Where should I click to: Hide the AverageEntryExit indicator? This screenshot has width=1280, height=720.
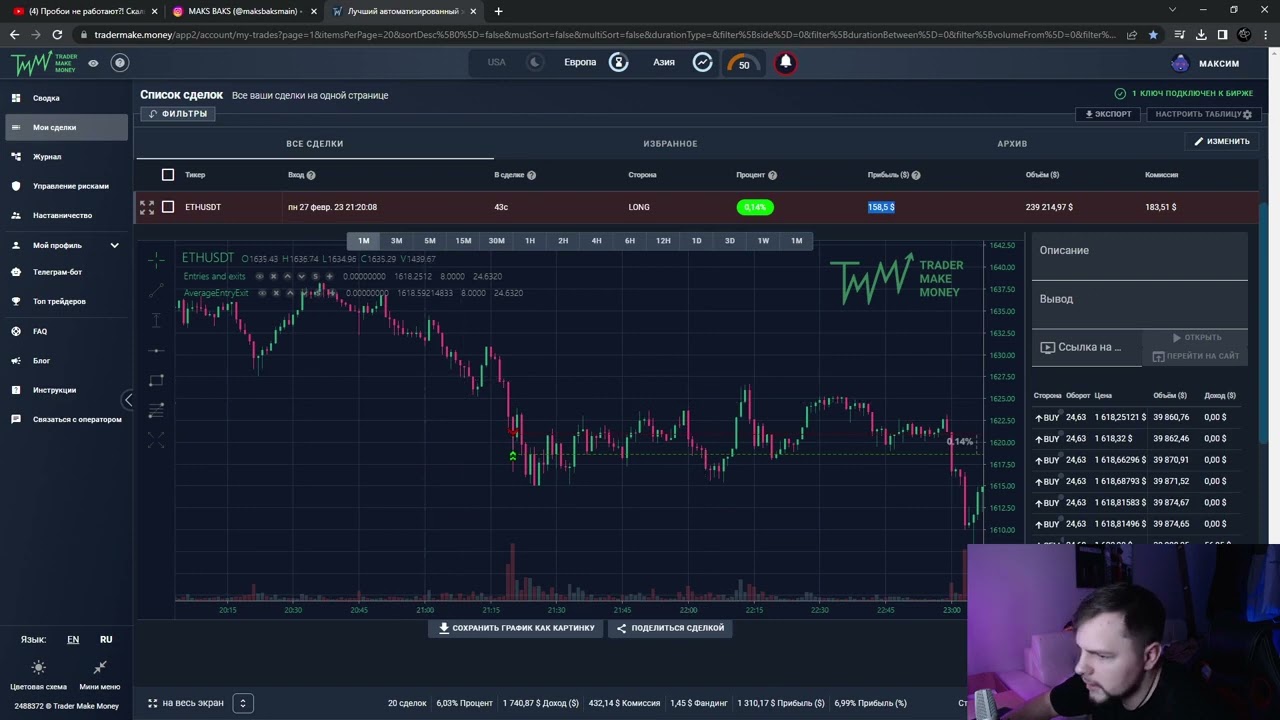(262, 293)
